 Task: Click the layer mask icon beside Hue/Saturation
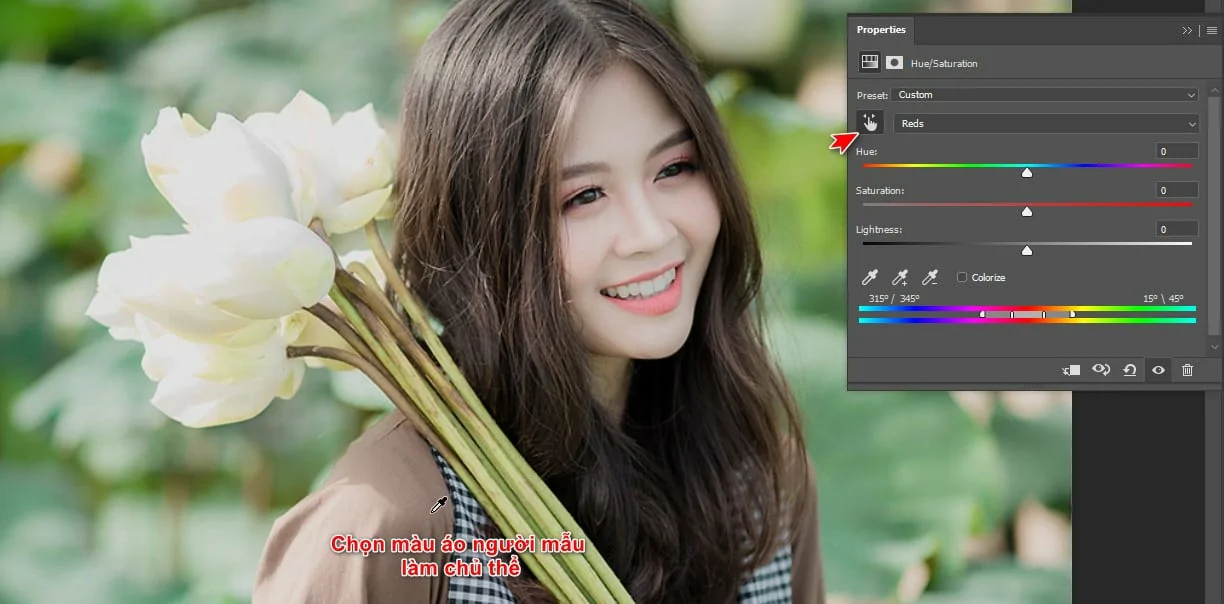pyautogui.click(x=893, y=62)
